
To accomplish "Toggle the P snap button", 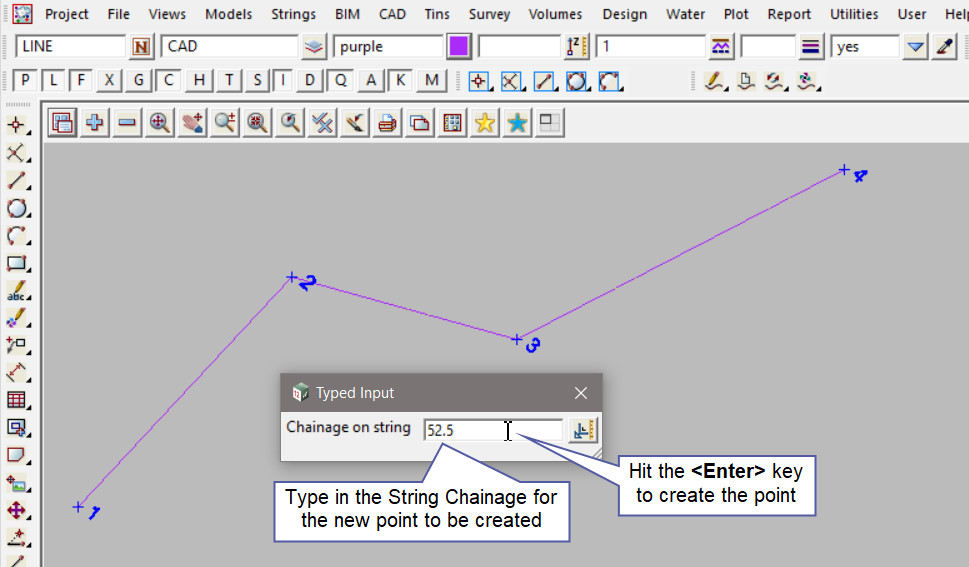I will pos(25,81).
